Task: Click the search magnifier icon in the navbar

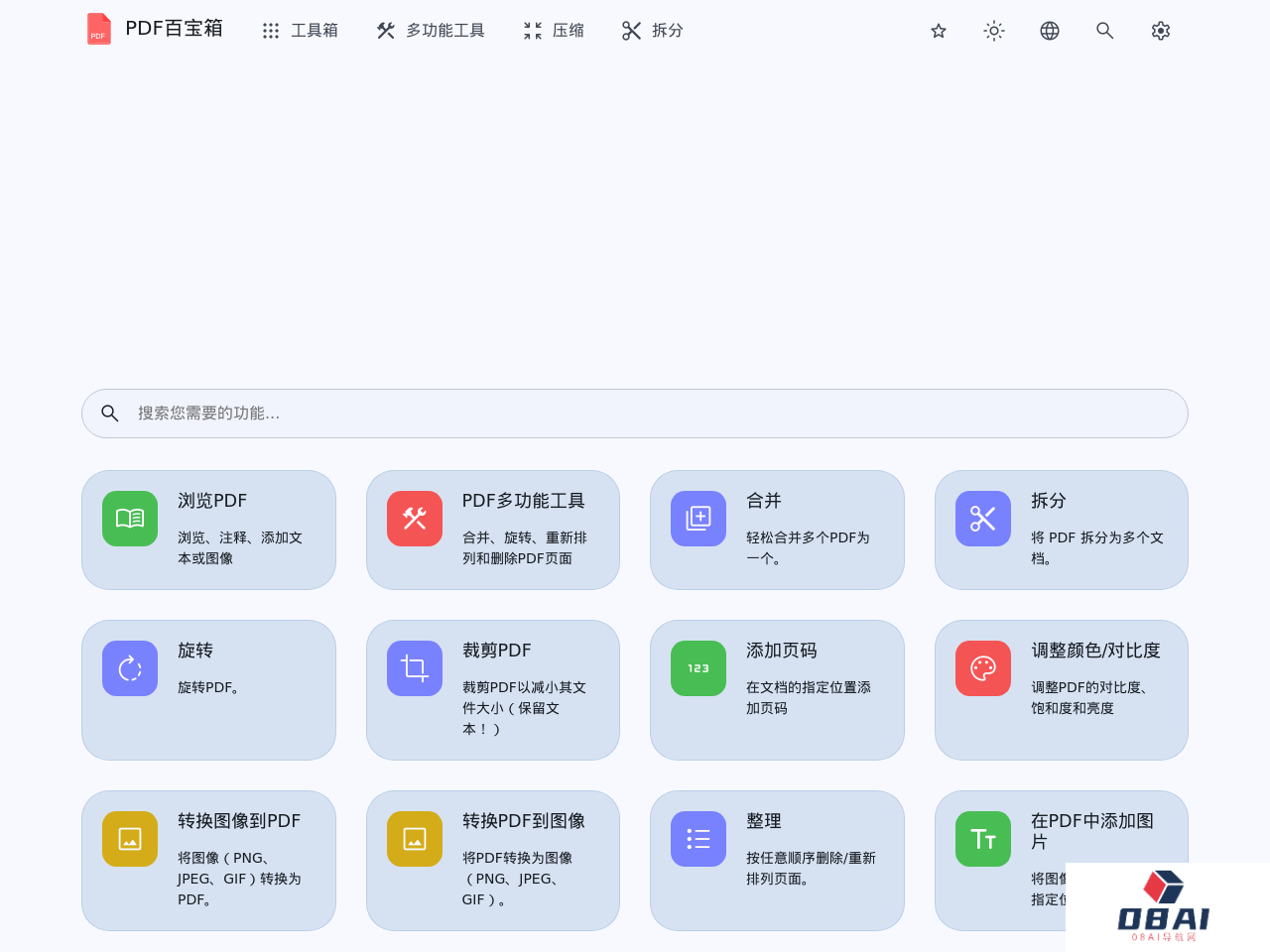Action: (1104, 30)
